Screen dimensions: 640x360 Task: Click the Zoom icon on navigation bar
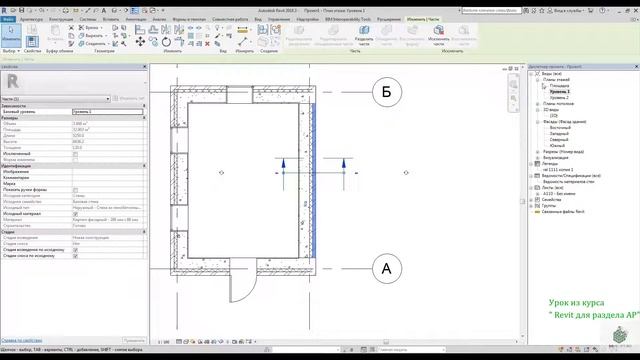click(513, 98)
